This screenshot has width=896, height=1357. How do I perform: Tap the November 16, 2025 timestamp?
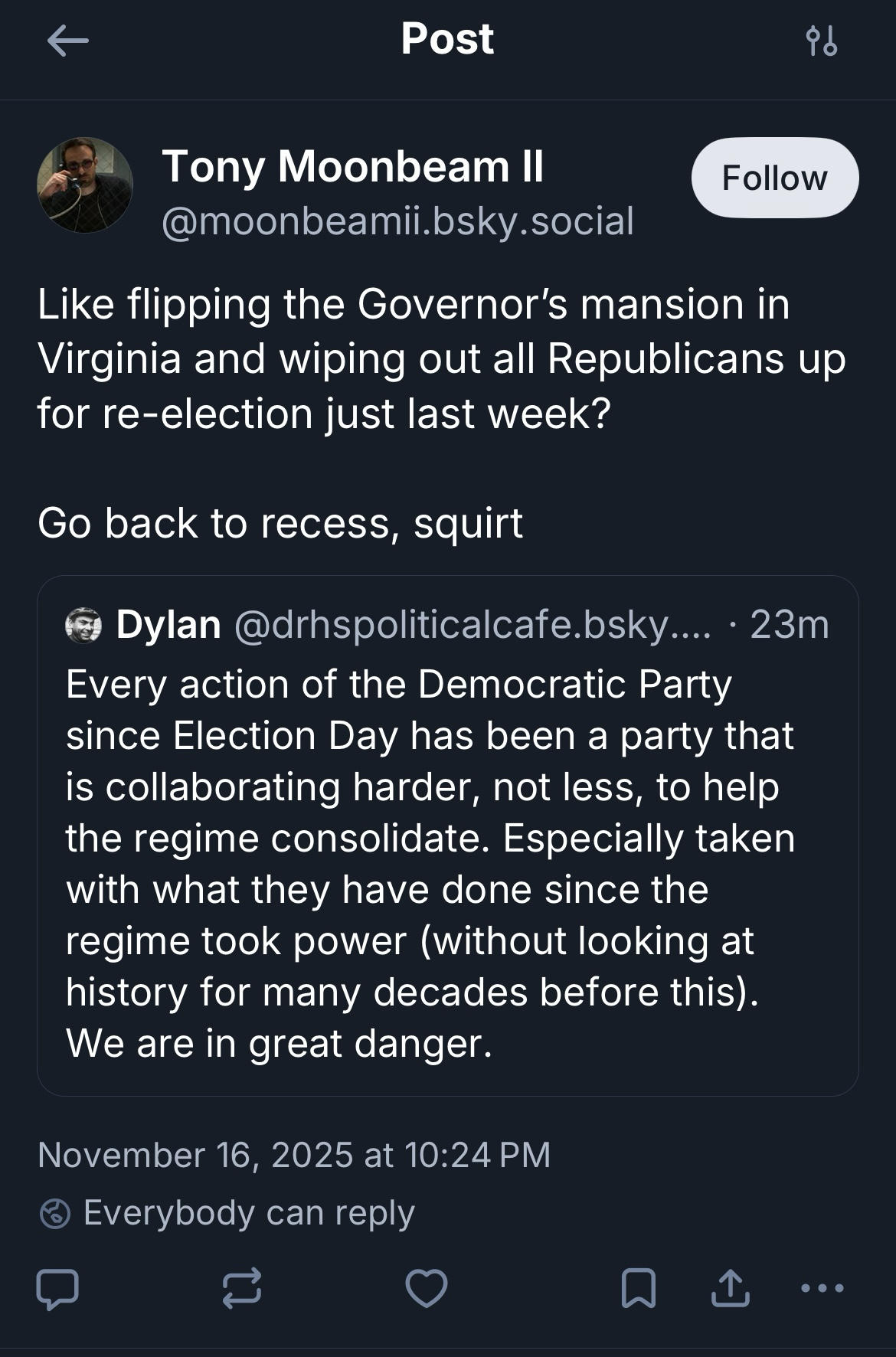coord(294,1155)
